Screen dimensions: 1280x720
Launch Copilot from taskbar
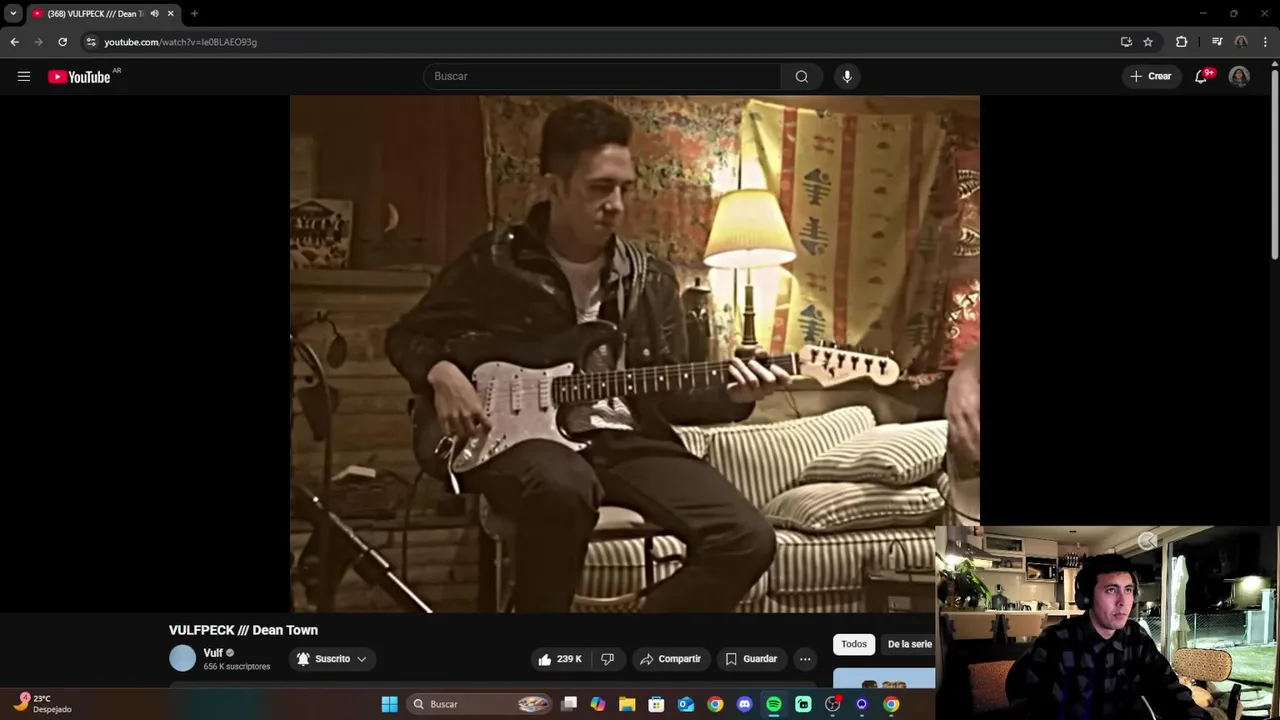598,704
